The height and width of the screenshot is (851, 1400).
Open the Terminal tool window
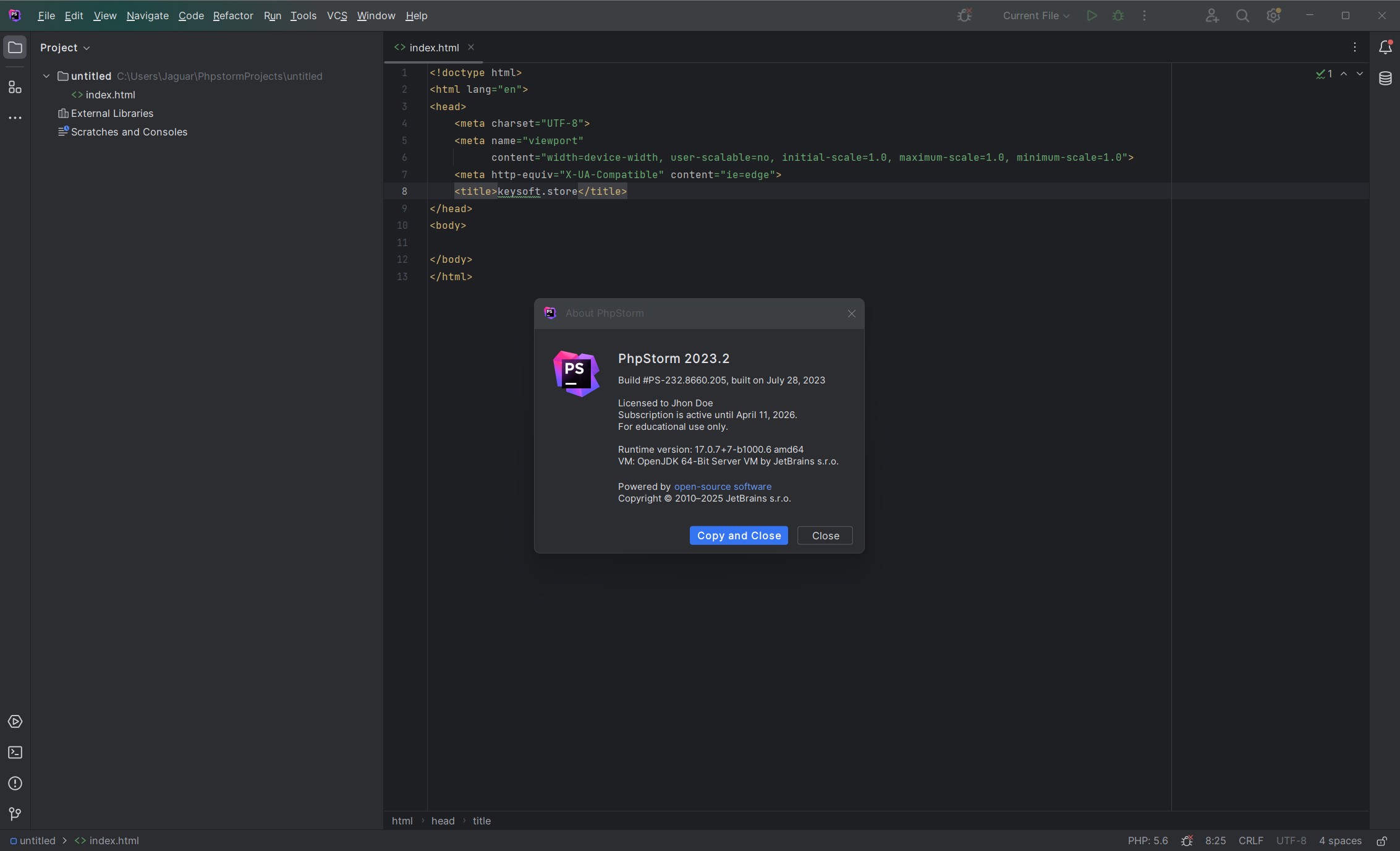[x=15, y=753]
